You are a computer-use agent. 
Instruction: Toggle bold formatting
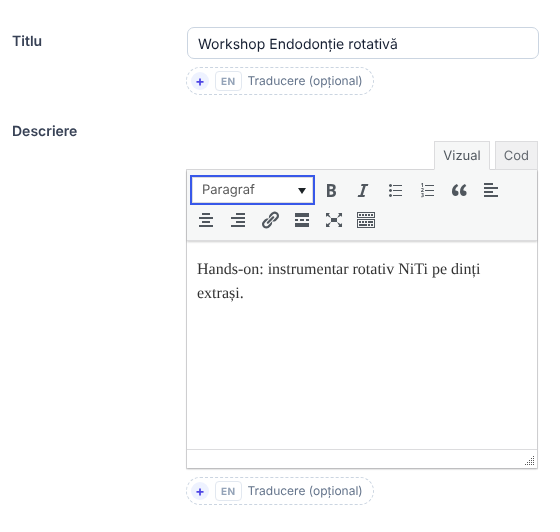tap(331, 190)
